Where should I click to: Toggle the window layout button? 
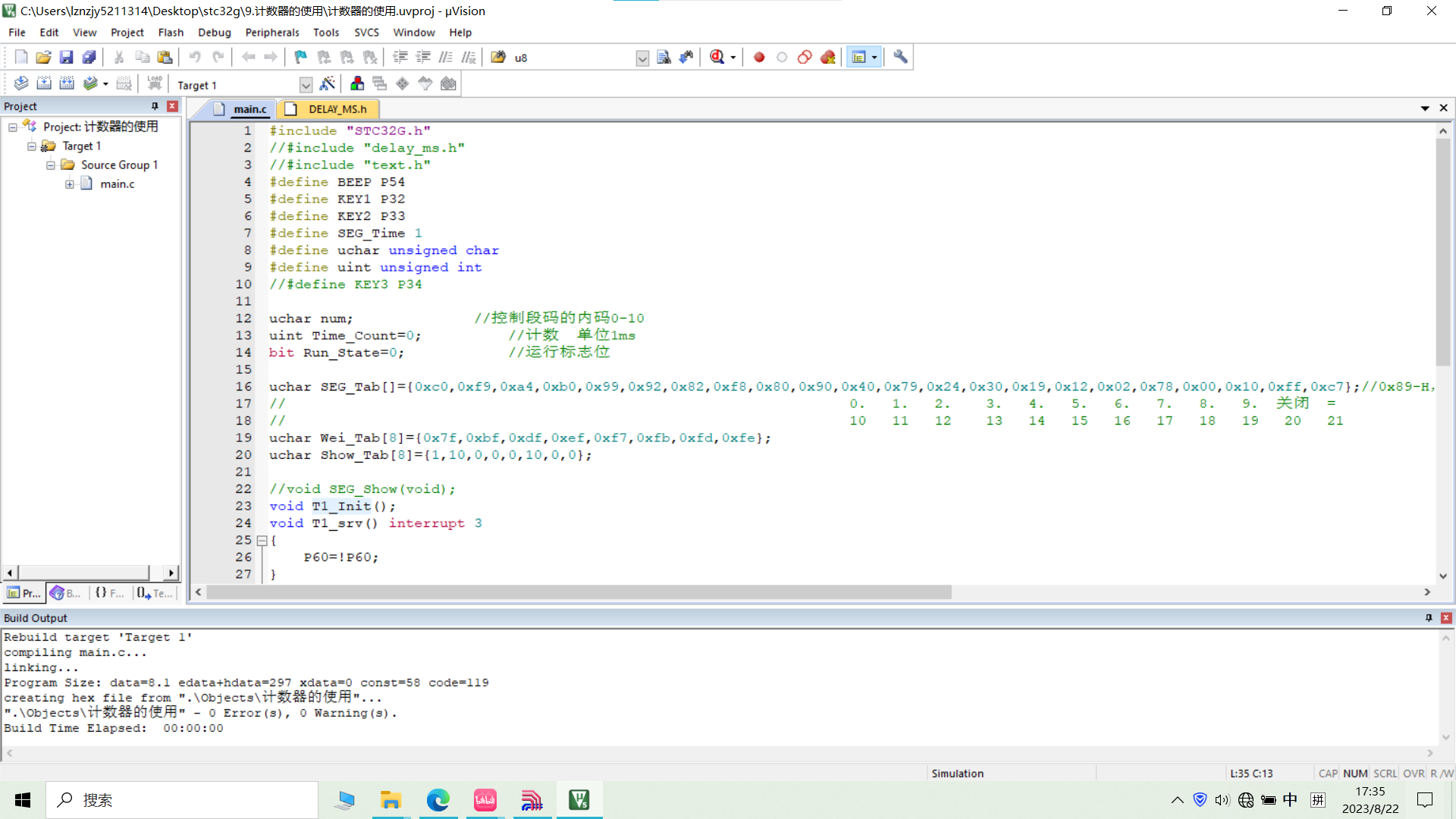coord(858,57)
